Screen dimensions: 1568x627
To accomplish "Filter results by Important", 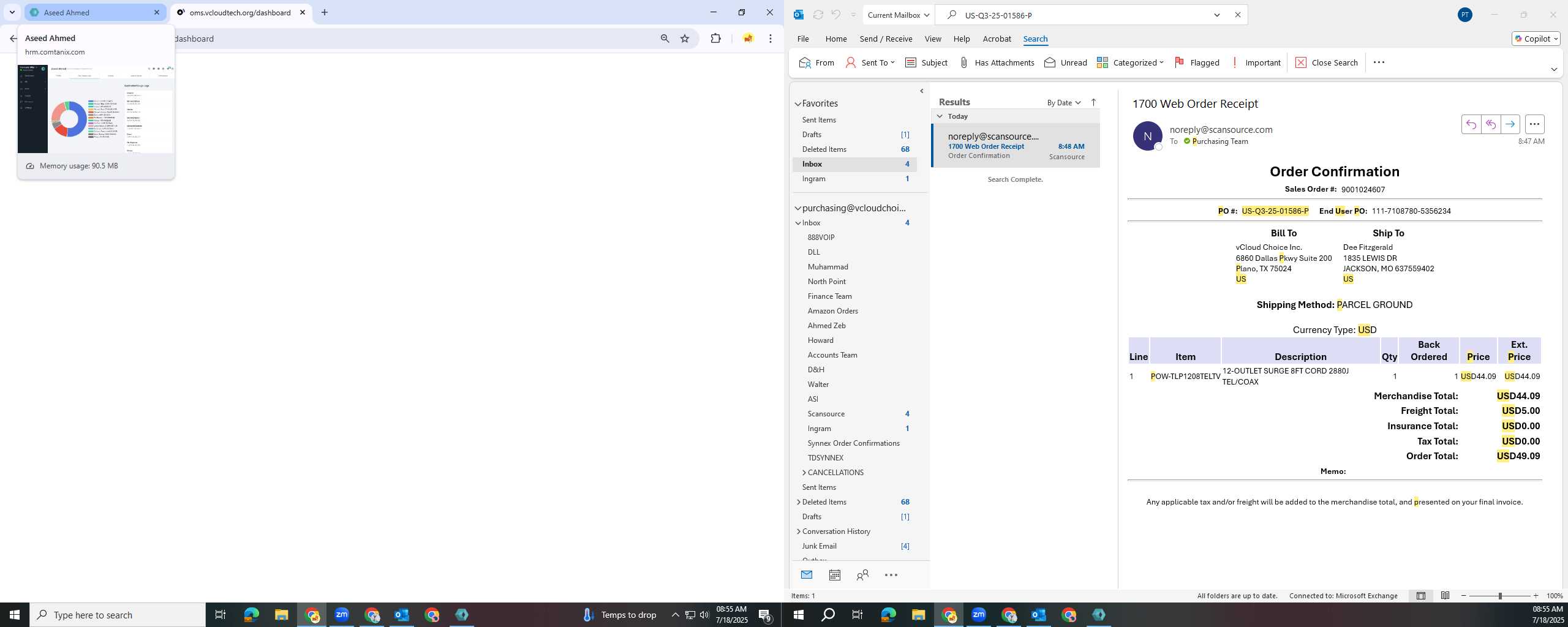I will point(1255,62).
